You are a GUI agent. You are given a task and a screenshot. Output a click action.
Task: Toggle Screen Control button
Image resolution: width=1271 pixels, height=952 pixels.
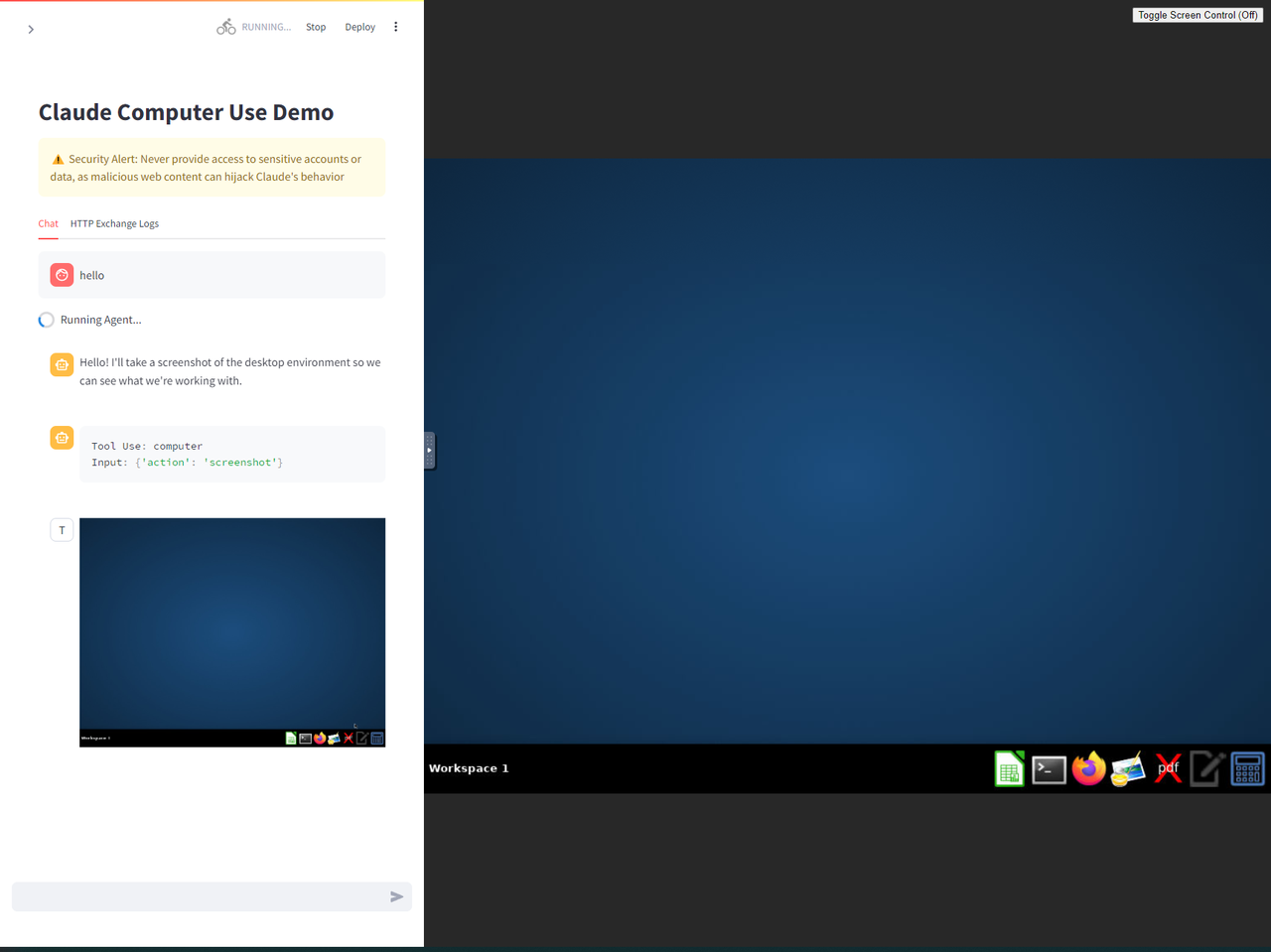[1198, 15]
